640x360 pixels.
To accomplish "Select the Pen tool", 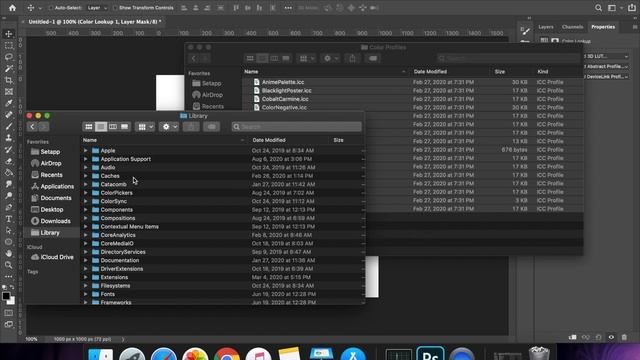I will point(9,207).
